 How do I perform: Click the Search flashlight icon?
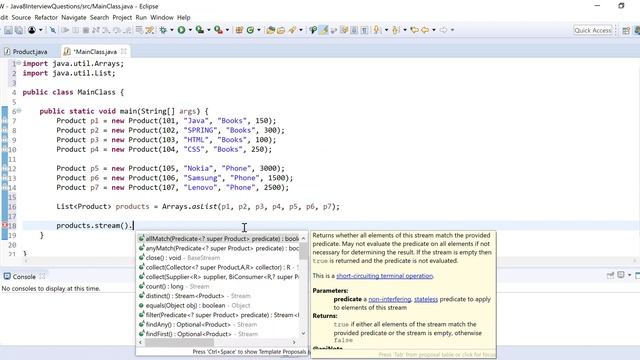(x=292, y=30)
